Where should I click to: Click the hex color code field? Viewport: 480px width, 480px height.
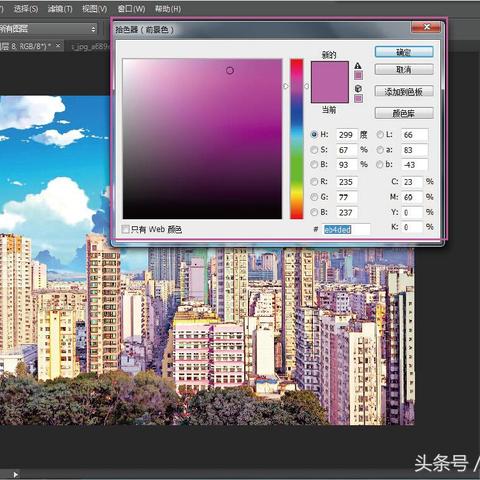point(346,229)
